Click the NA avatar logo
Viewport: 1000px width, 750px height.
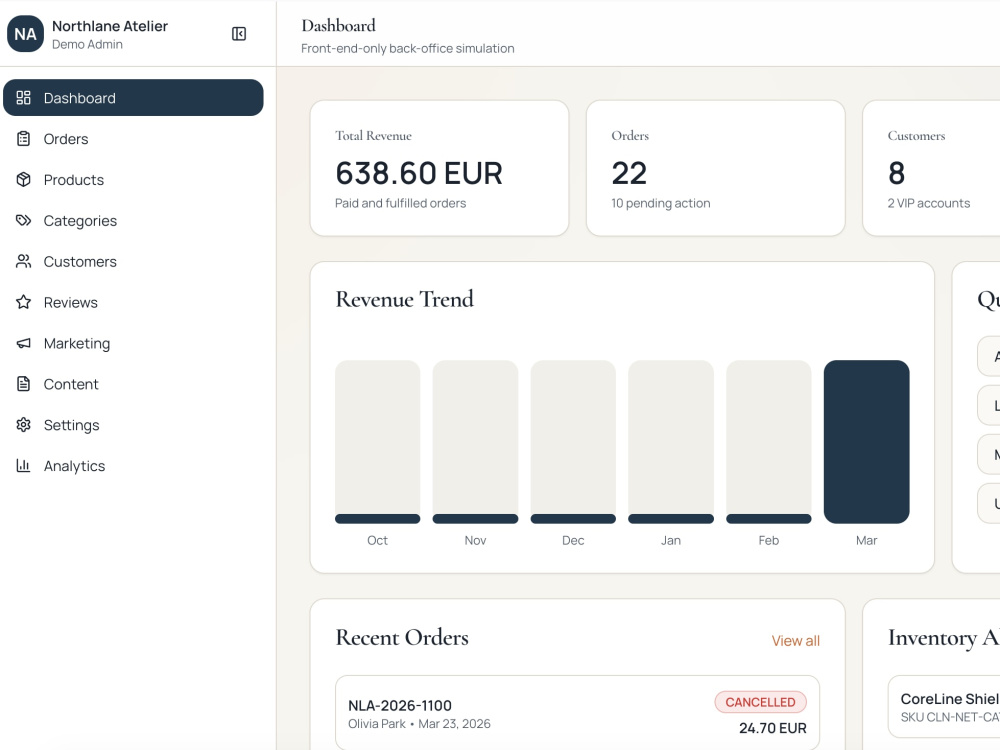pos(26,34)
